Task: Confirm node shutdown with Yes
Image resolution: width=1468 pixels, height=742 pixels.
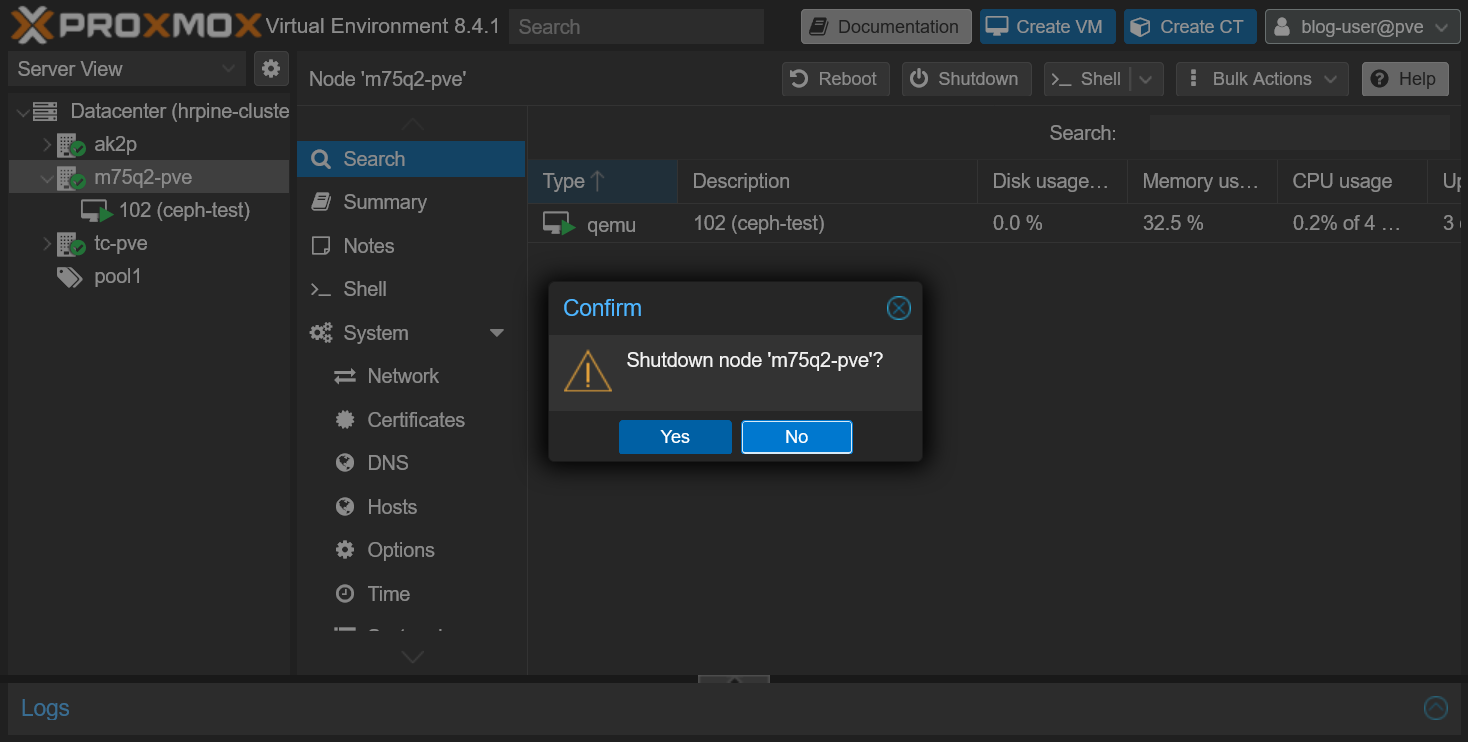Action: (675, 437)
